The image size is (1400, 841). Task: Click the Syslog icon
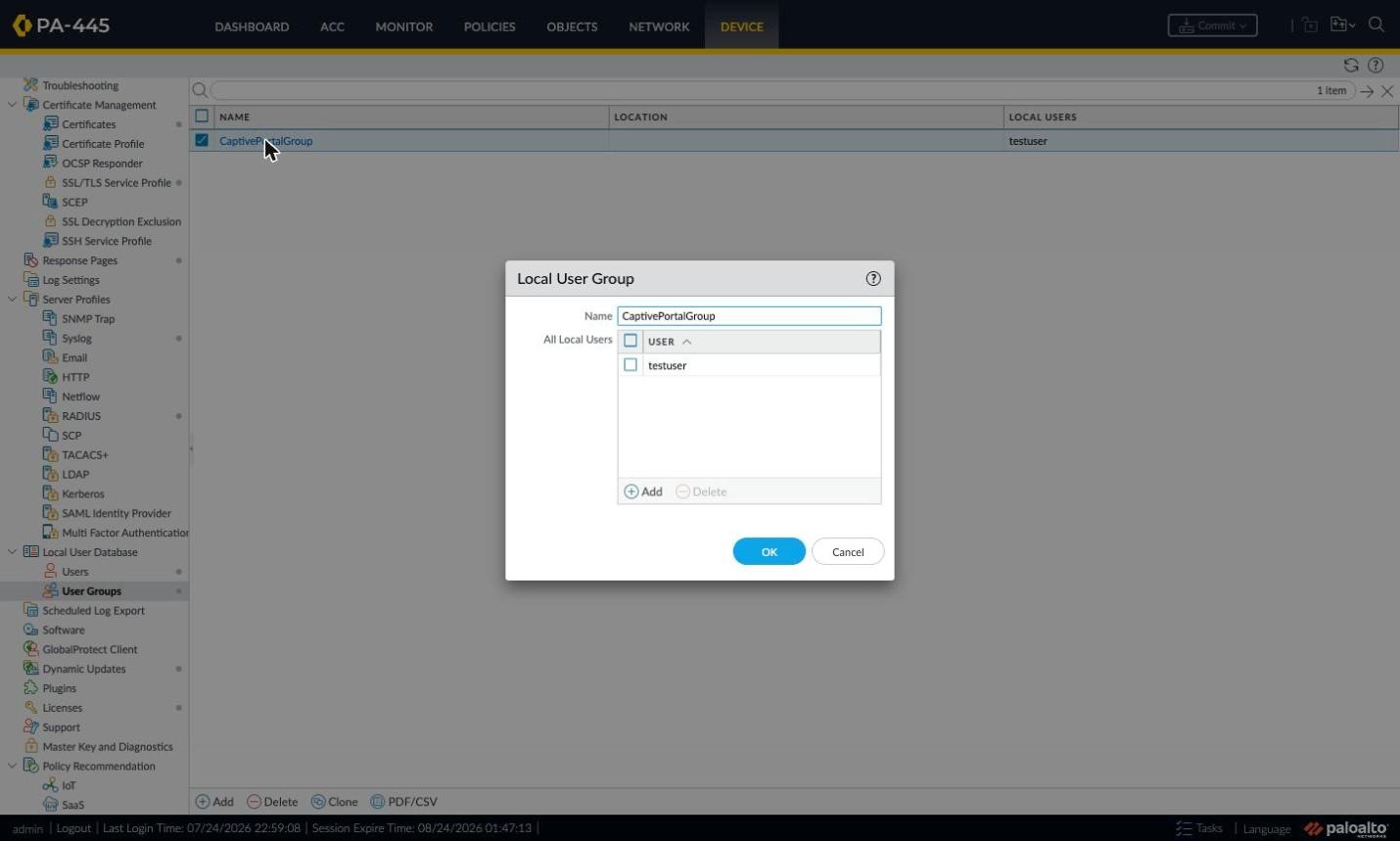pos(51,338)
